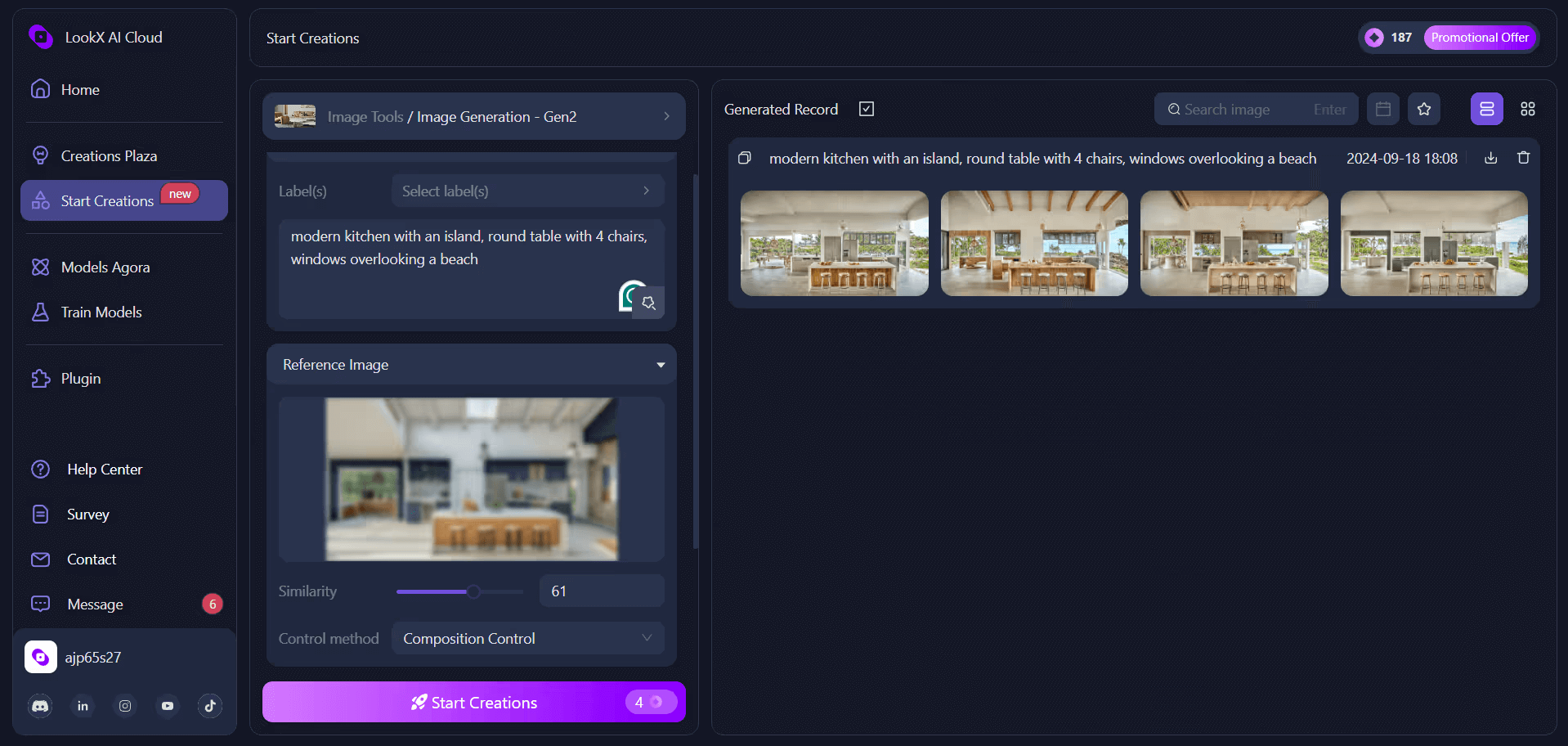Open the Select label(s) dropdown
Screen dimensions: 1568x746
pyautogui.click(x=527, y=191)
